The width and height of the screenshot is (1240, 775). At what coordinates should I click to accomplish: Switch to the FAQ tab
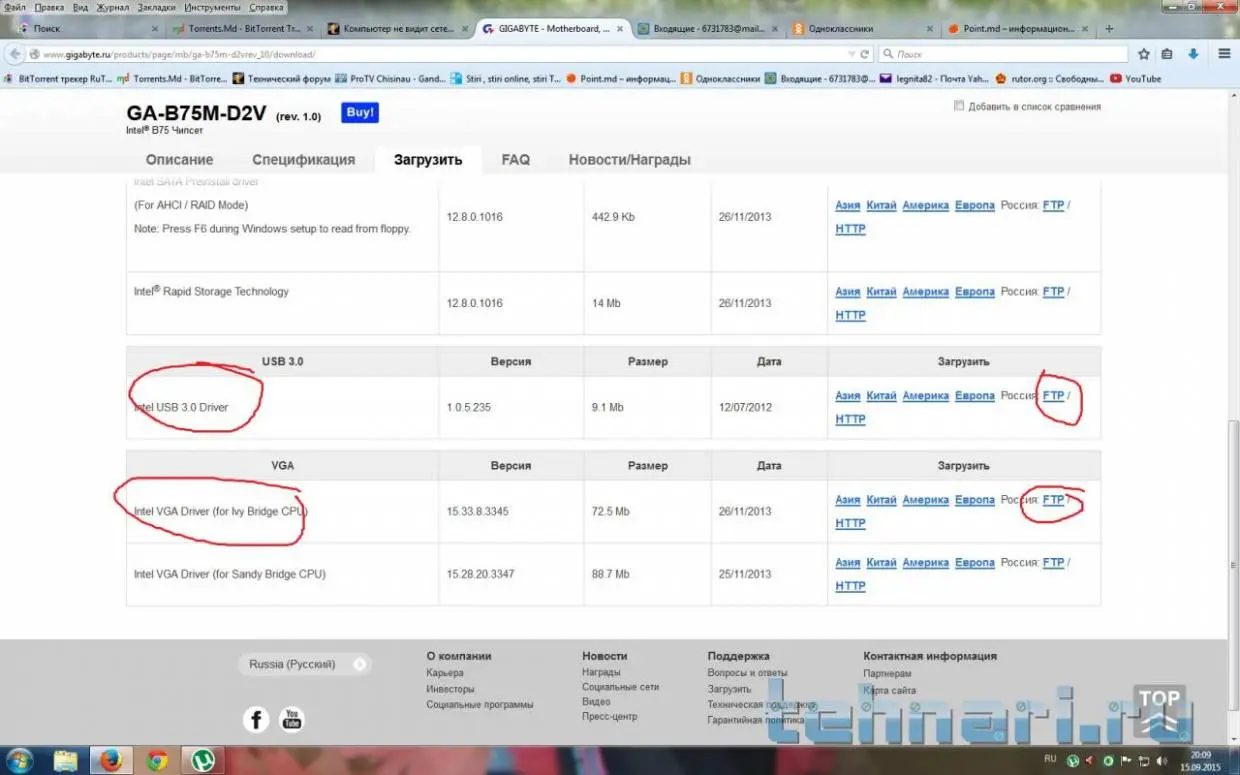click(515, 160)
